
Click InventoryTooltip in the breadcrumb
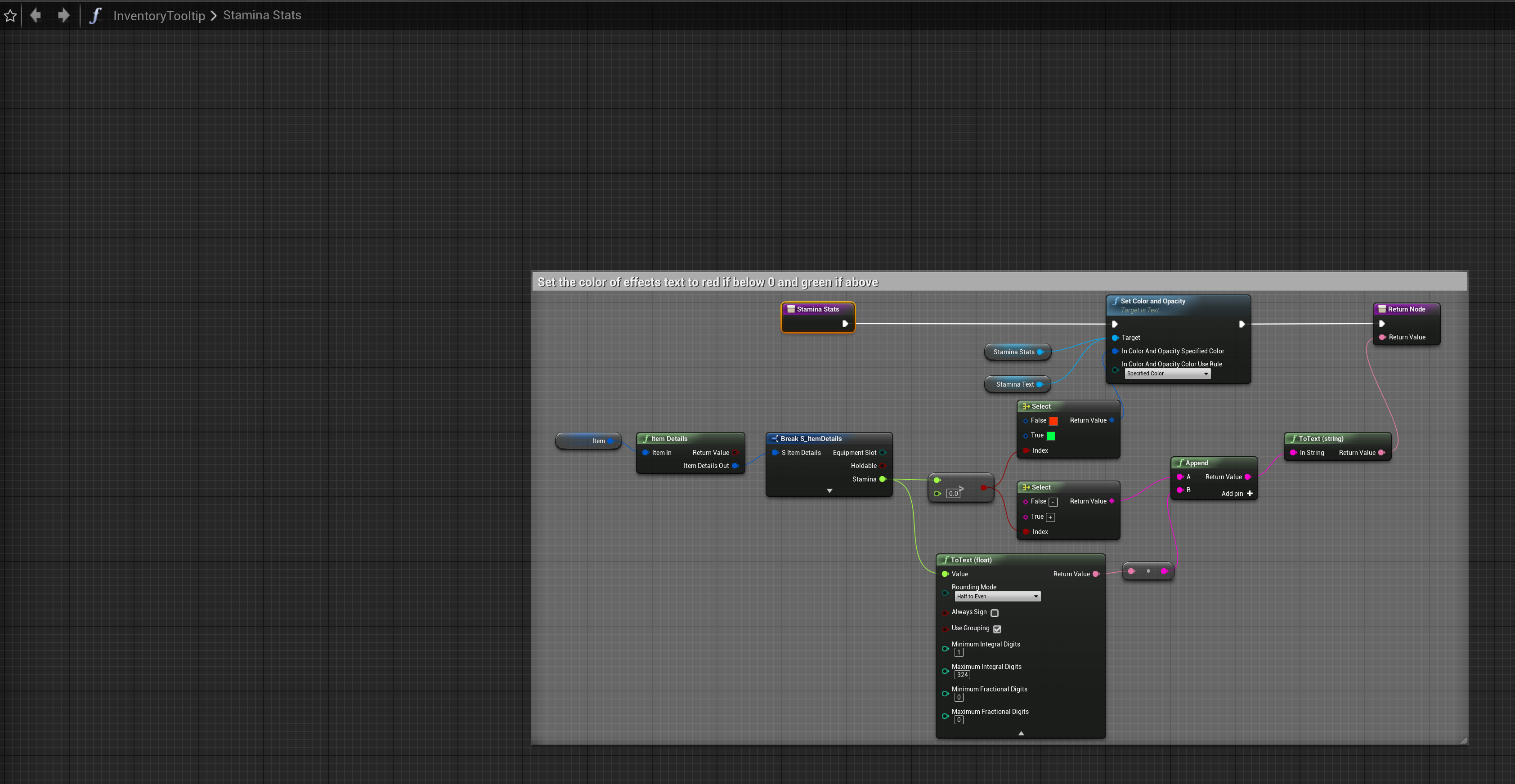point(159,16)
